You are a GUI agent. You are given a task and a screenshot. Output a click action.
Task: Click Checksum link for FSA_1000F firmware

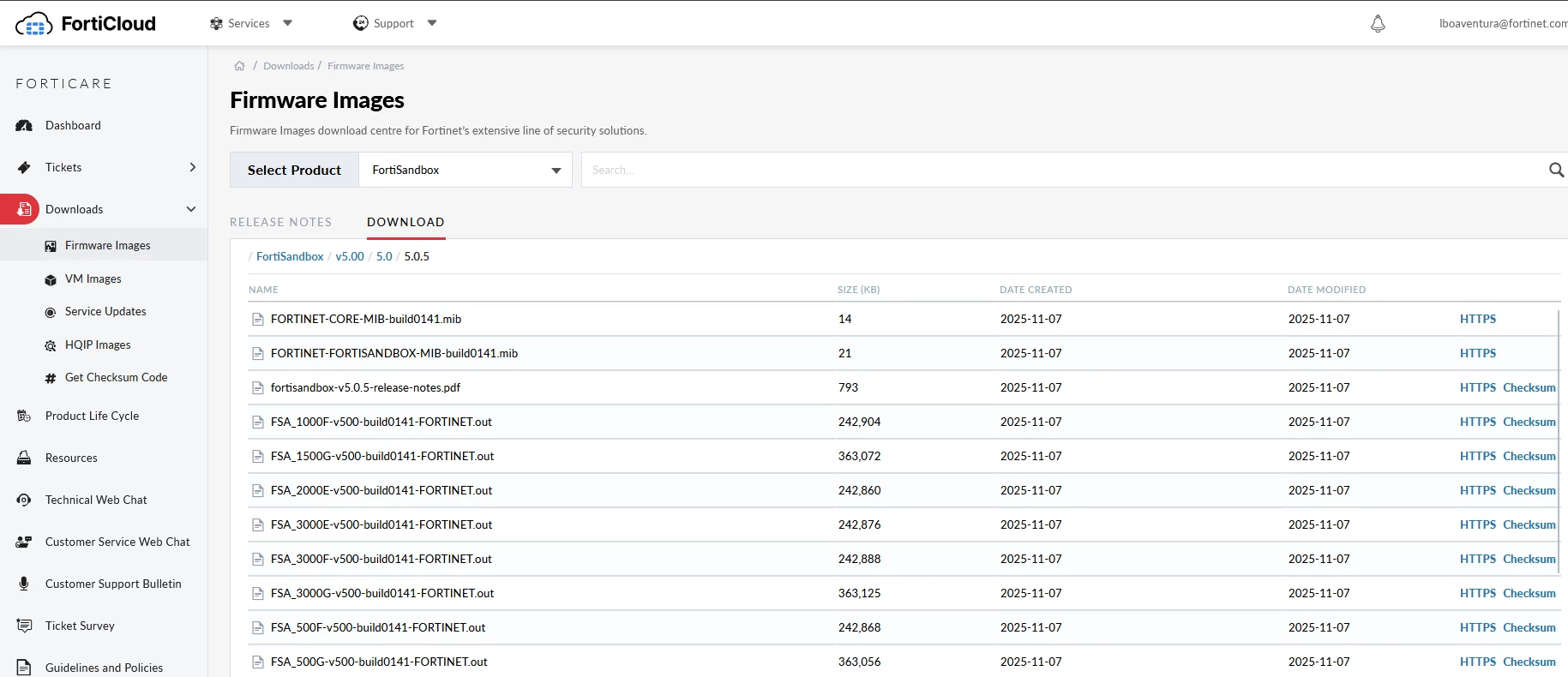coord(1529,422)
